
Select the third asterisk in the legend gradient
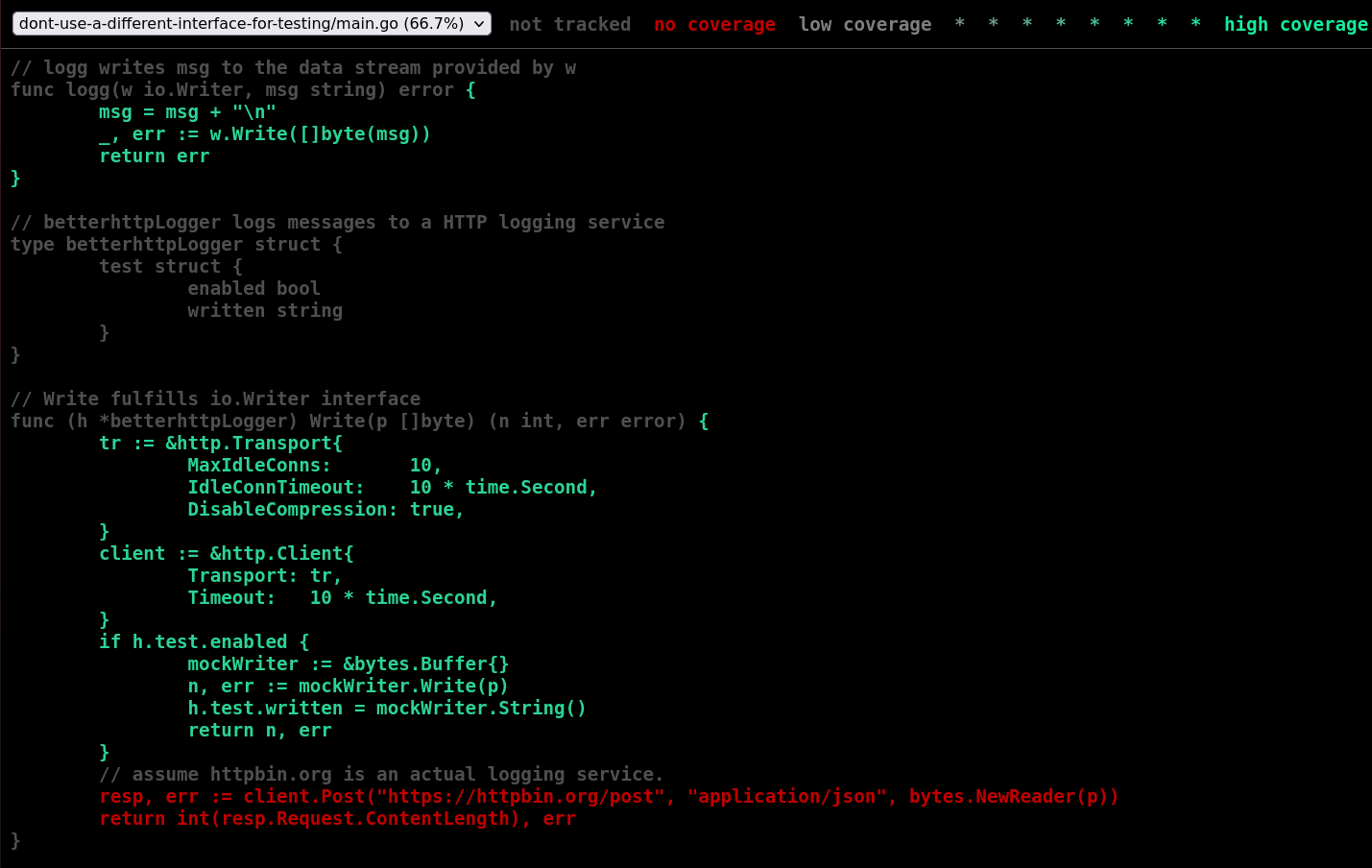[1026, 24]
